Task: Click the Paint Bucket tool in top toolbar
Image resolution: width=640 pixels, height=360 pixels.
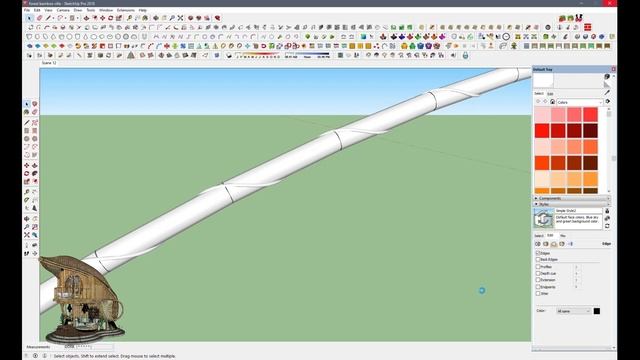Action: click(x=144, y=18)
